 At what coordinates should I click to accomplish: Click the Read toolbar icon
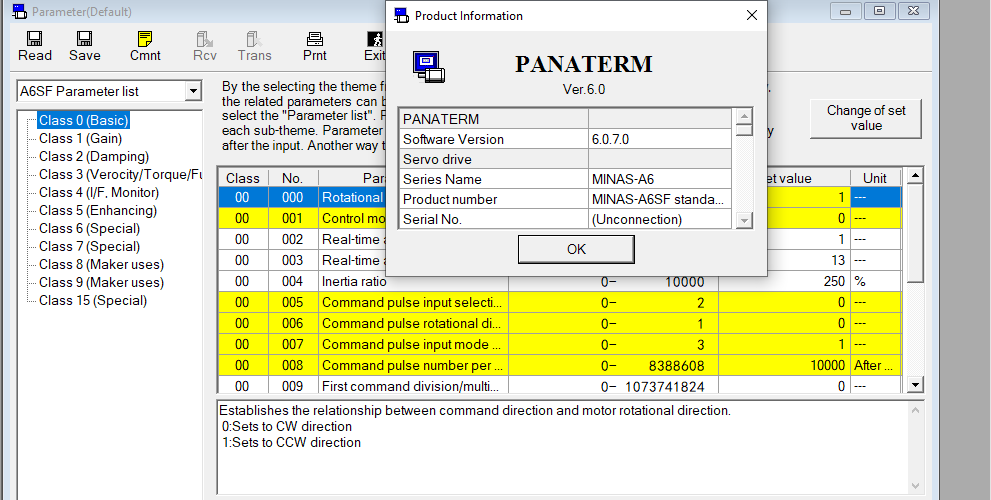pos(35,46)
